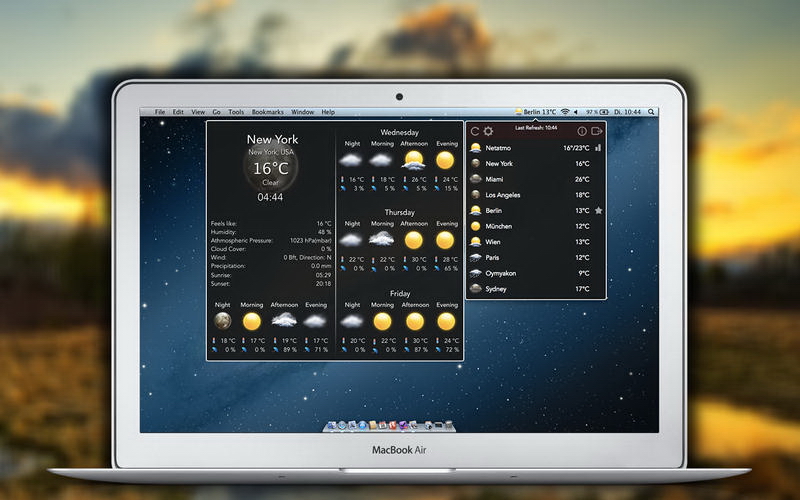
Task: Toggle the favorite star next to Berlin
Action: click(598, 211)
